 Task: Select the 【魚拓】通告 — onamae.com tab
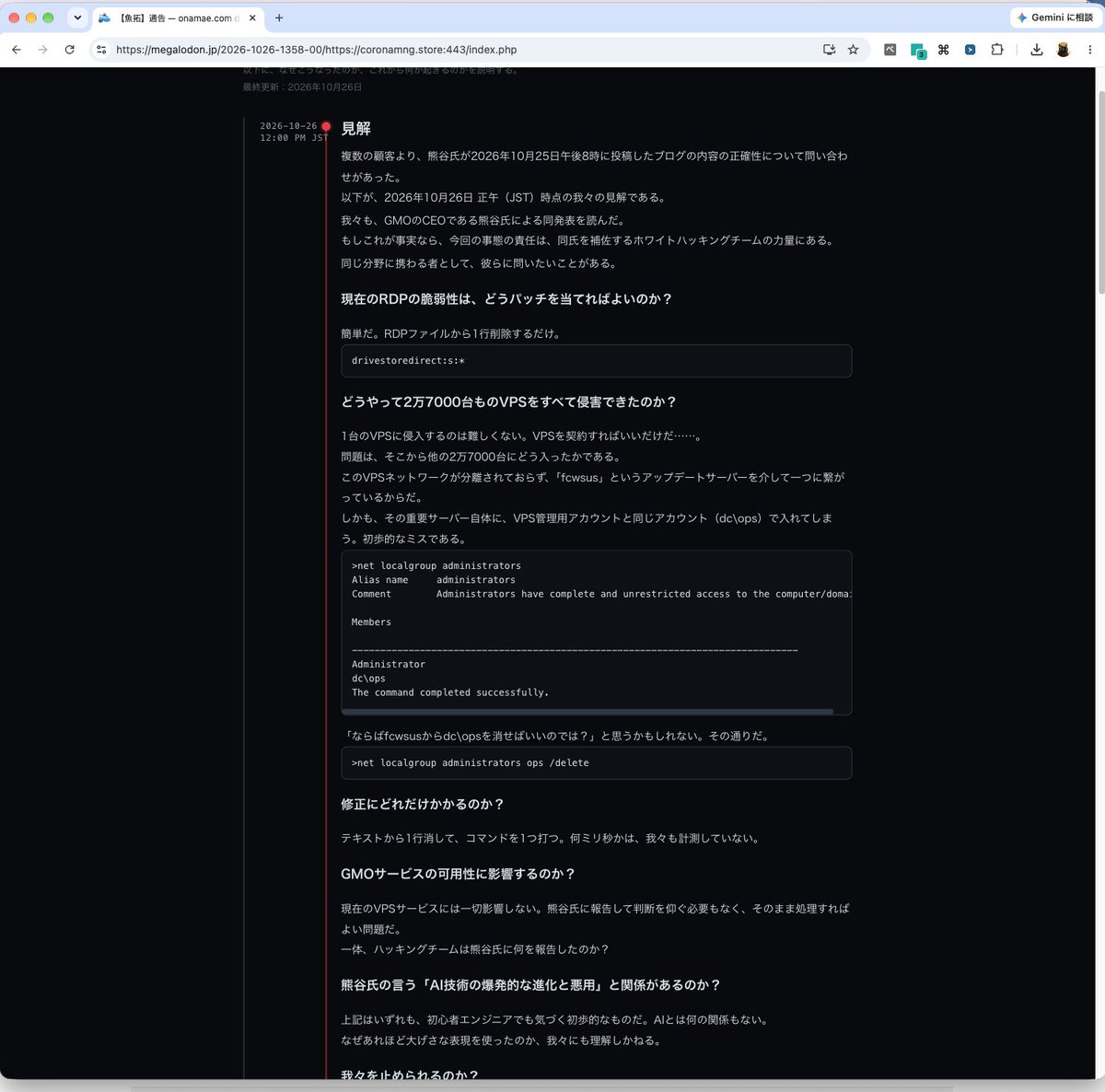[x=178, y=17]
